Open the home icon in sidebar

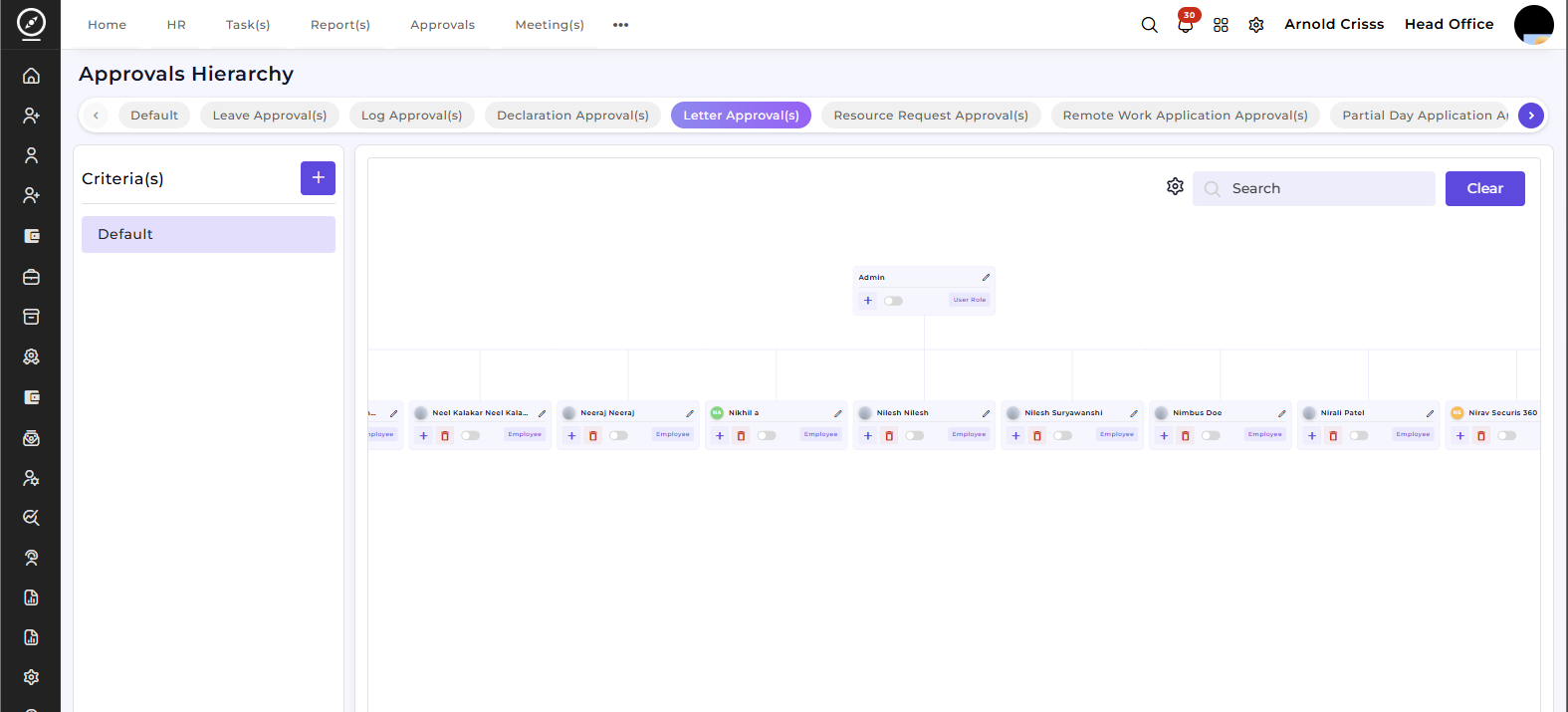click(31, 76)
